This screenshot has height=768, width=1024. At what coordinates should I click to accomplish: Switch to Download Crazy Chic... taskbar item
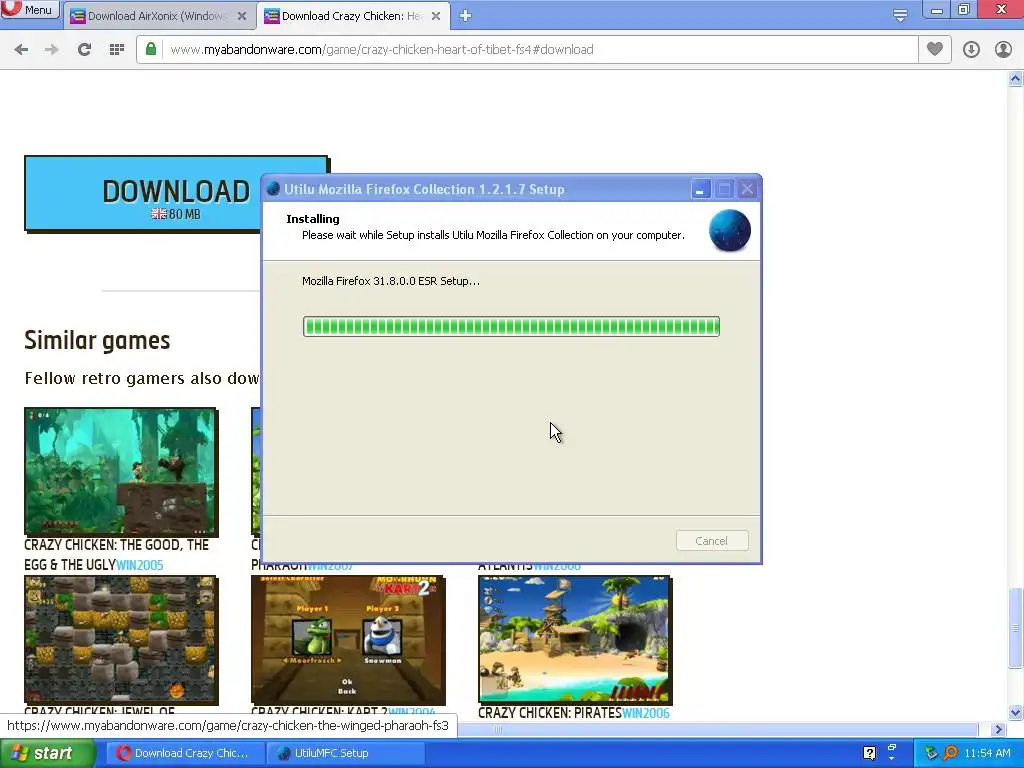tap(185, 753)
